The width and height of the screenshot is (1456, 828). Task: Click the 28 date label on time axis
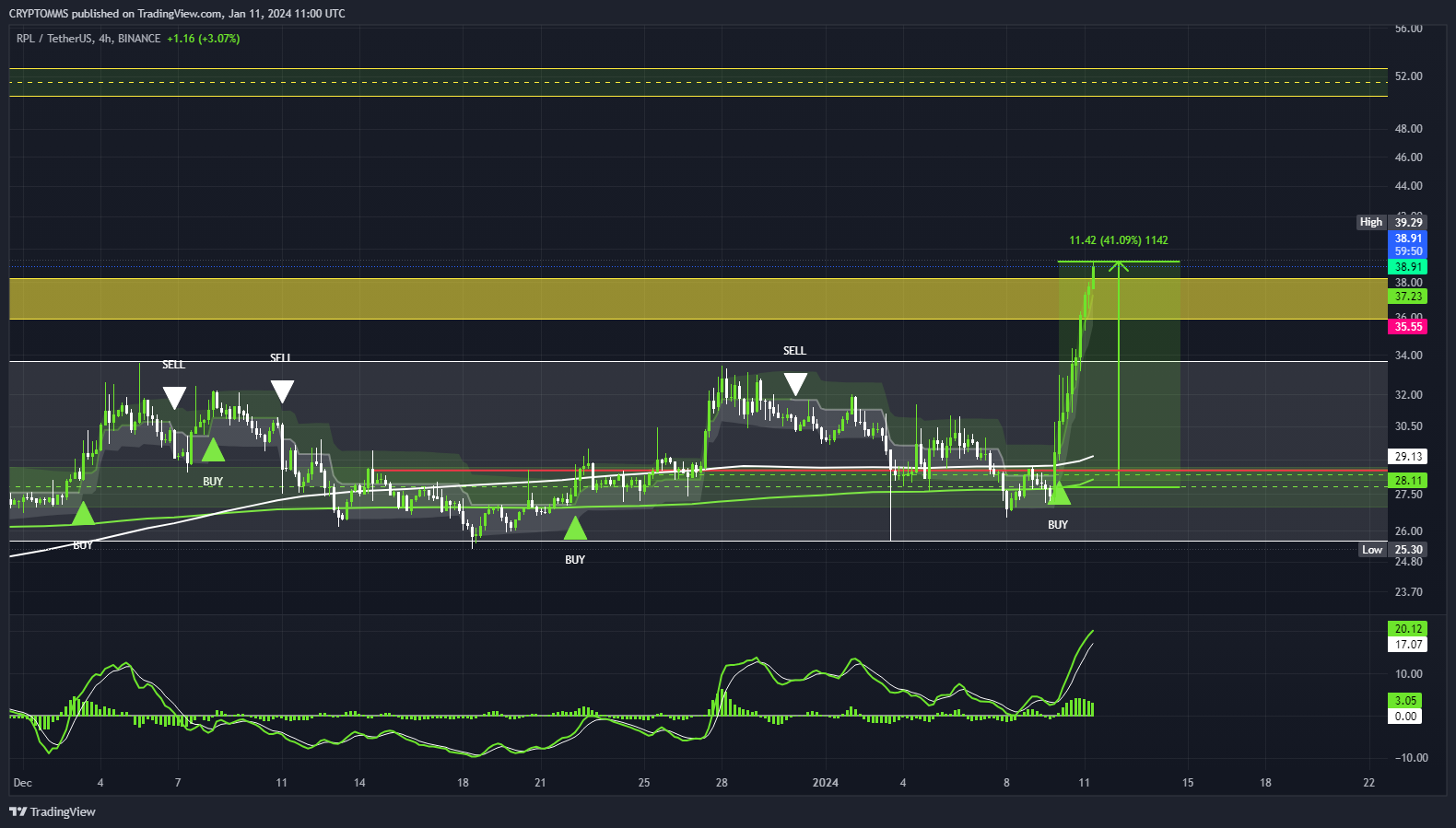point(722,783)
